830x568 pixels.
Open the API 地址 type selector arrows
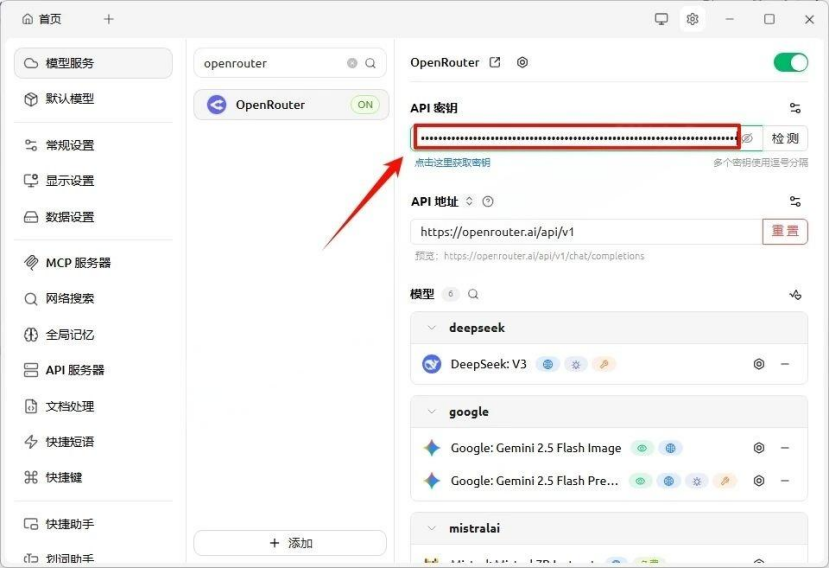pos(469,201)
